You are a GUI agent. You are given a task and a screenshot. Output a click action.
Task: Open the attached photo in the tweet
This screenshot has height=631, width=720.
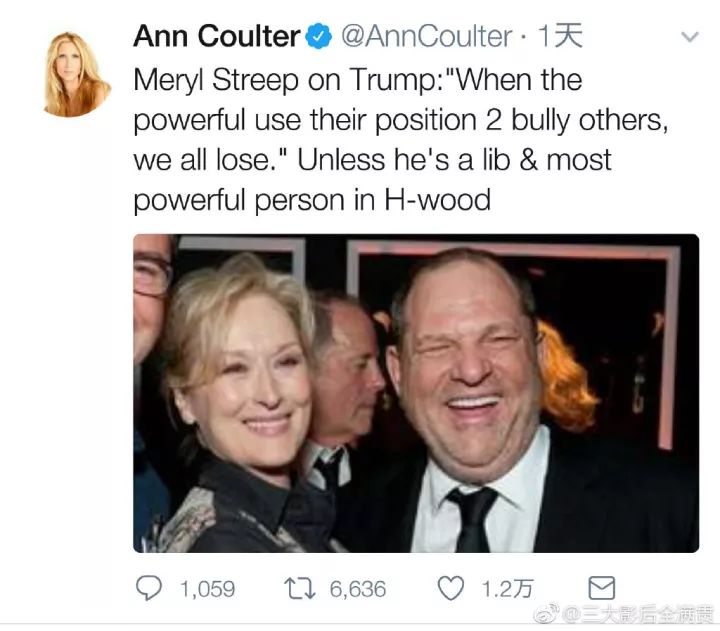point(416,393)
